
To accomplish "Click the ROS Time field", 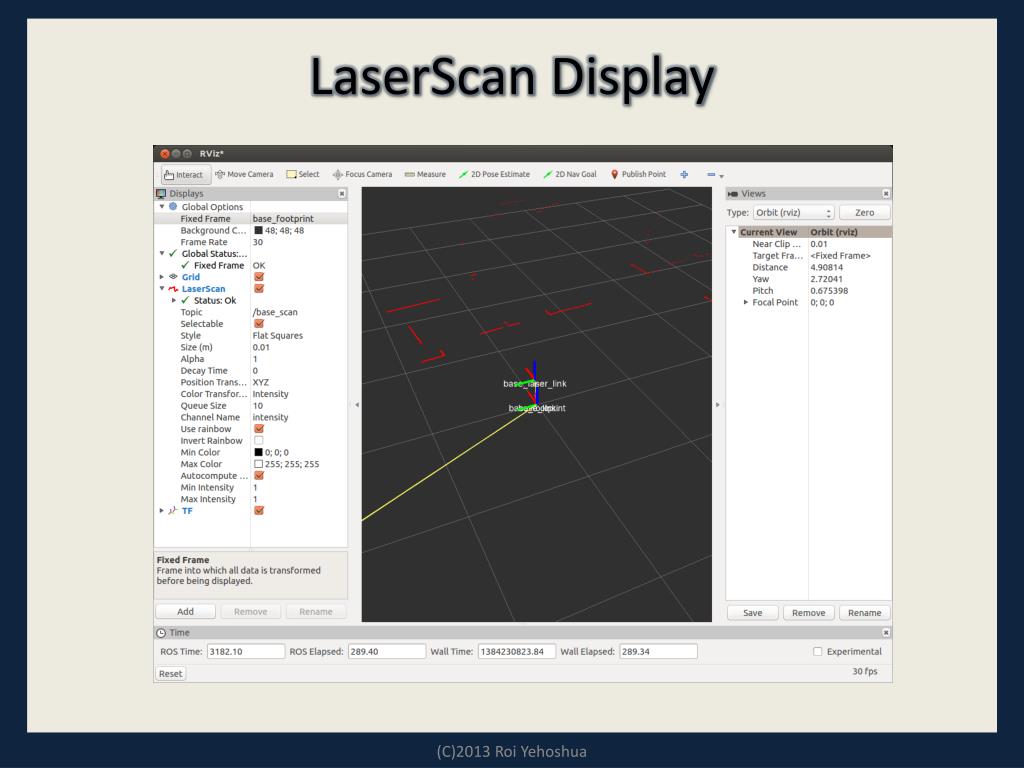I will [246, 652].
